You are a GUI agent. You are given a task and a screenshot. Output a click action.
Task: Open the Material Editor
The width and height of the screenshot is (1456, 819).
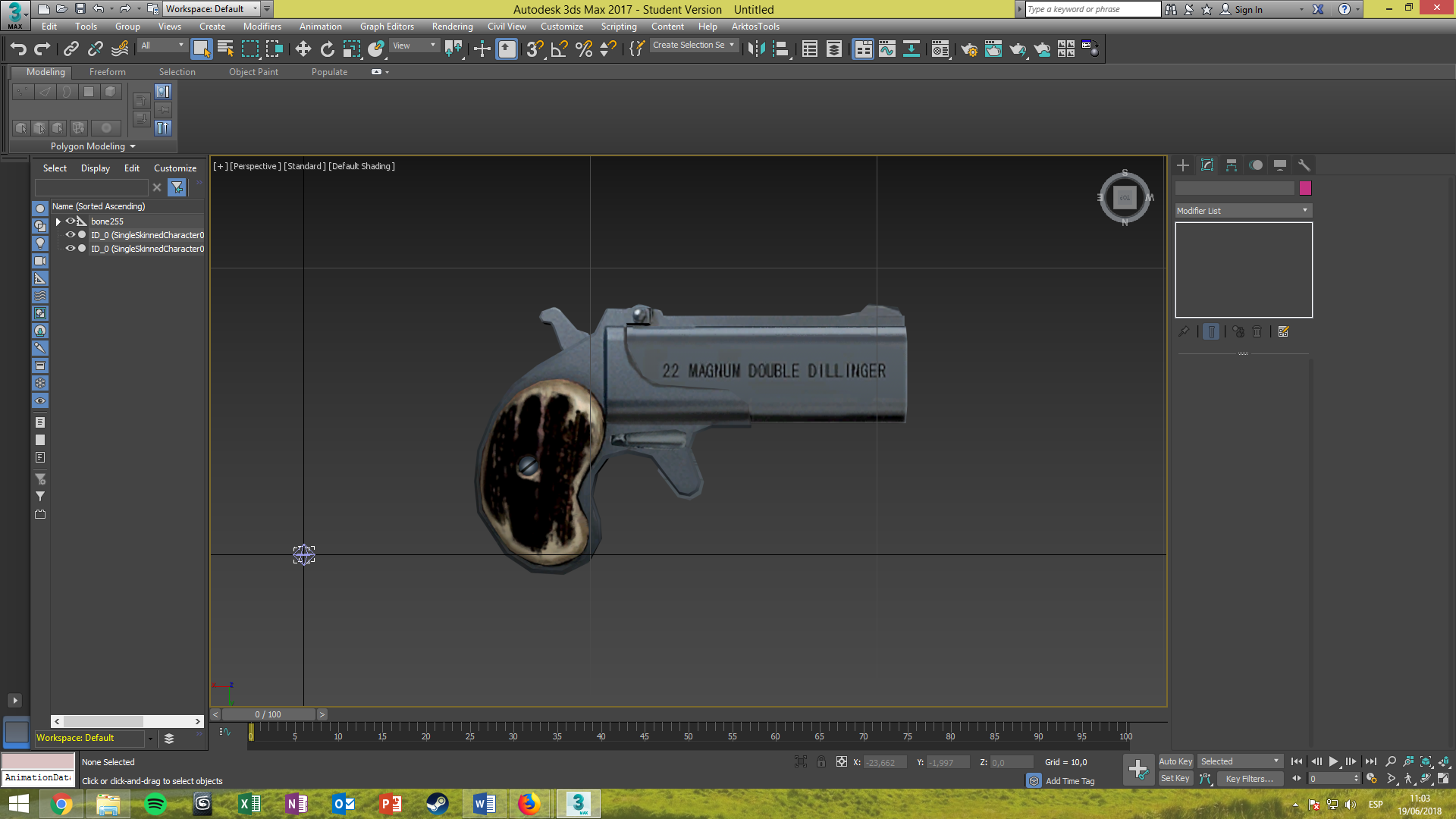pyautogui.click(x=940, y=49)
